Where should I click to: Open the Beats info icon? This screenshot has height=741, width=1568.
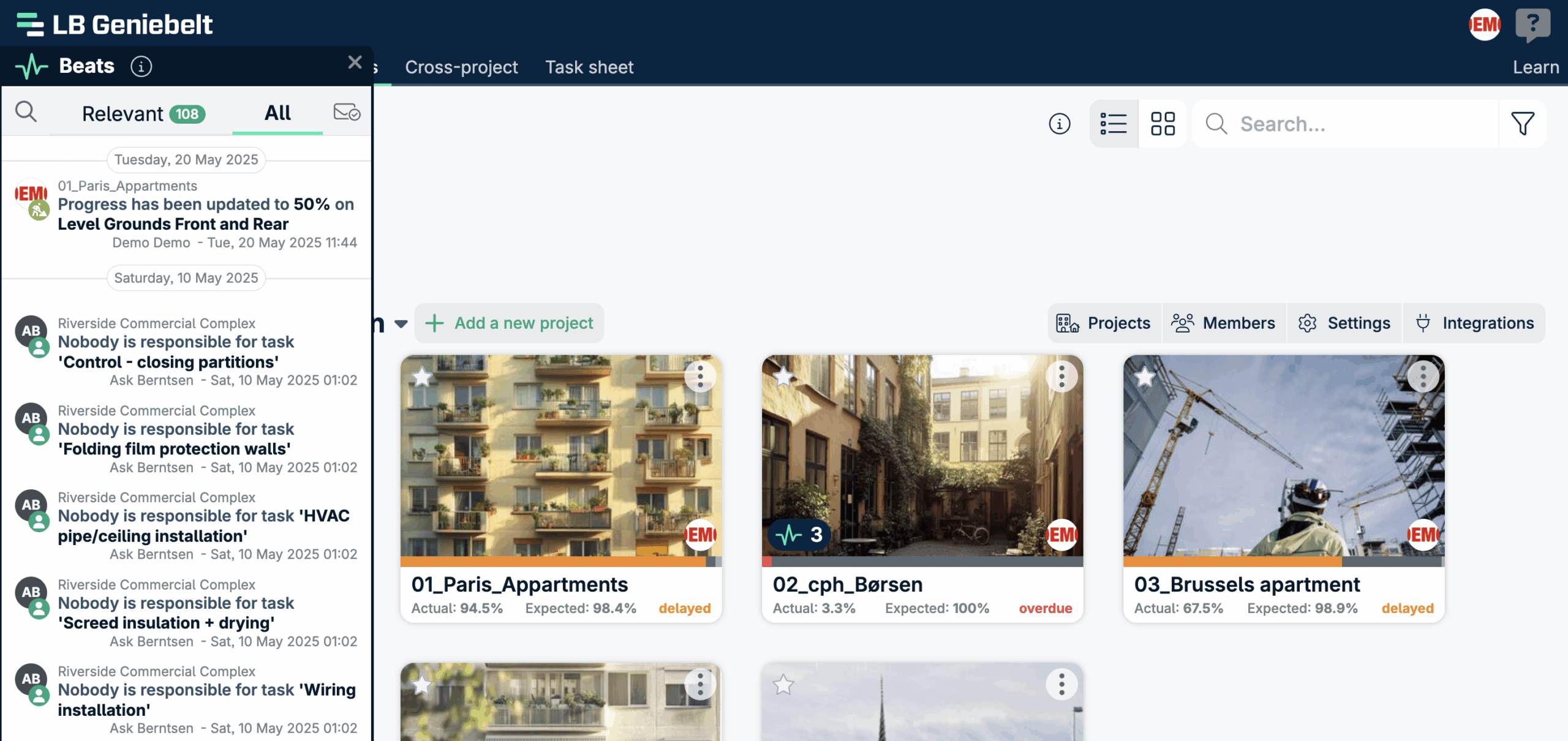tap(141, 66)
